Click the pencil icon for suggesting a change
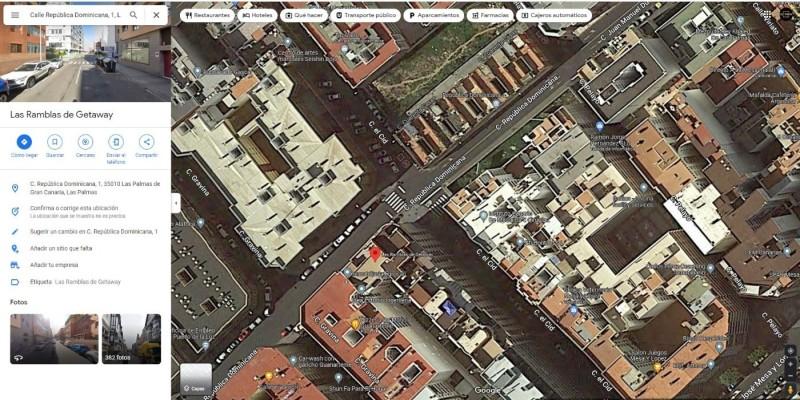Image resolution: width=800 pixels, height=400 pixels. tap(15, 232)
